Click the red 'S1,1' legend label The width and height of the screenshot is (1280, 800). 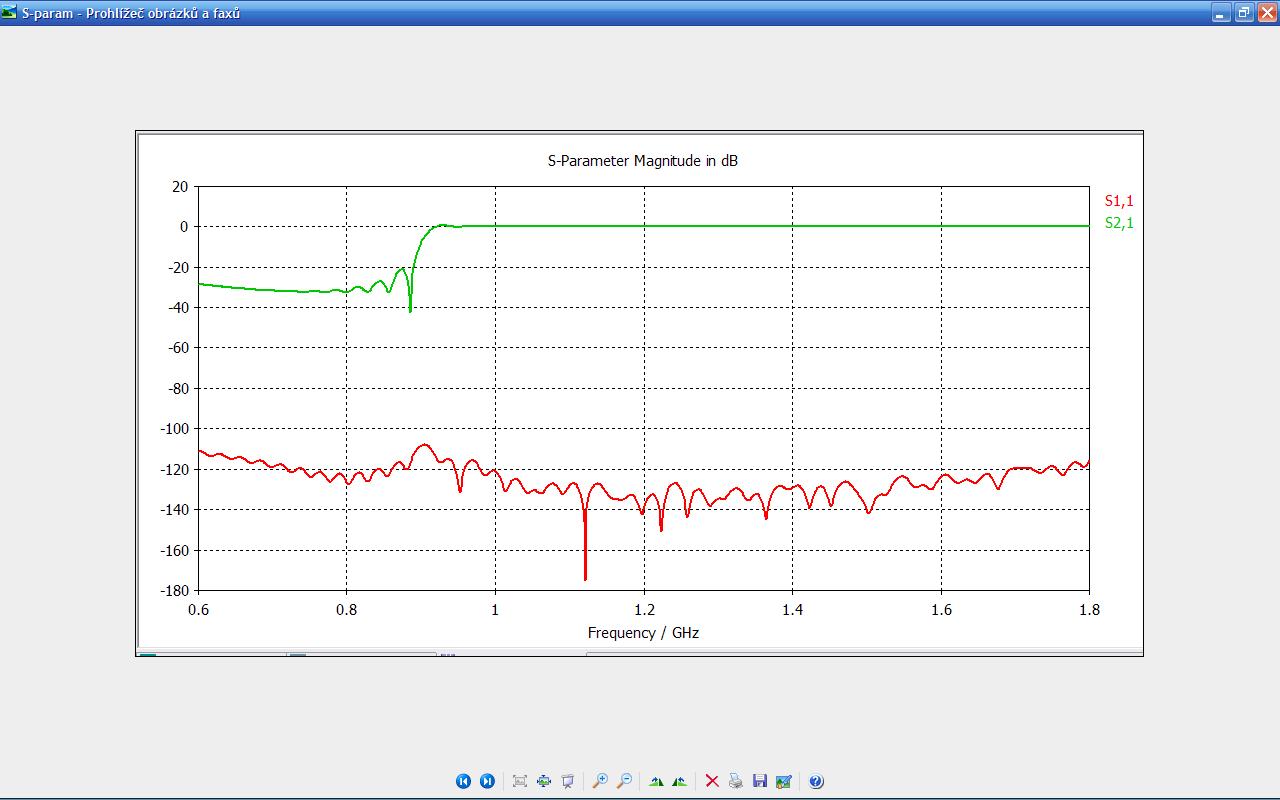(x=1119, y=201)
